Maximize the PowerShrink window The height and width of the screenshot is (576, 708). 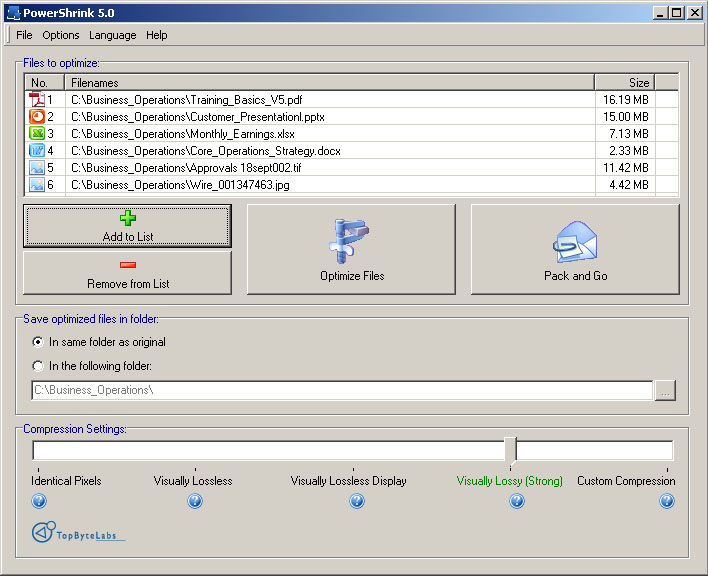(x=676, y=13)
